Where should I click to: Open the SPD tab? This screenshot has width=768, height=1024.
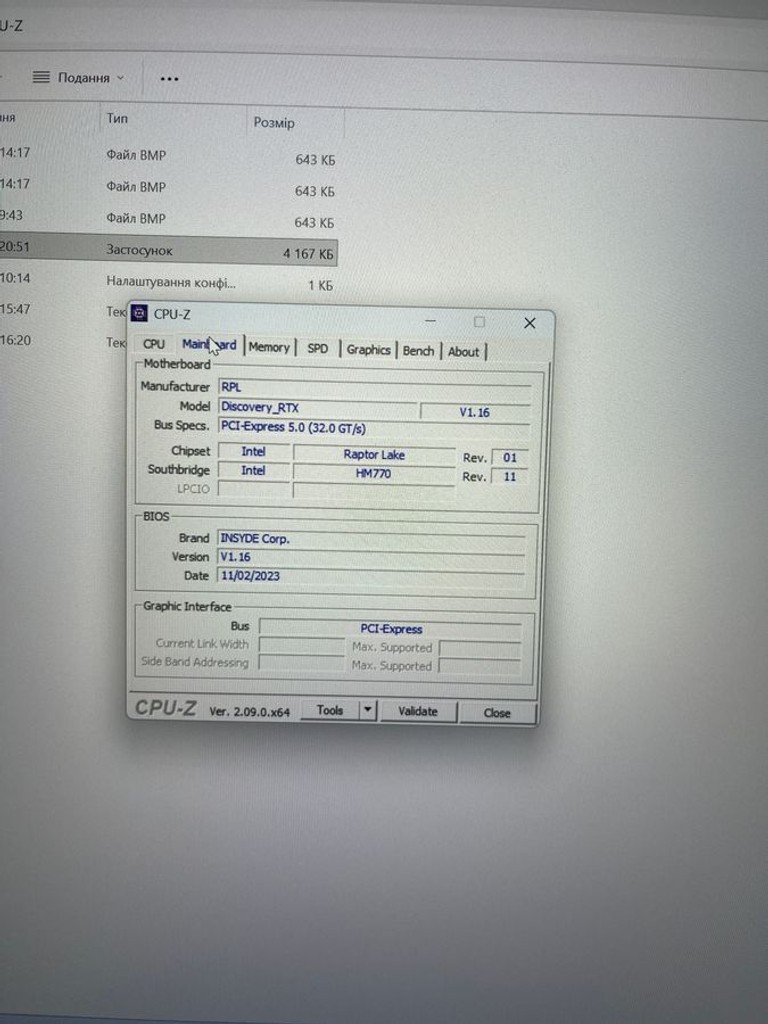(317, 348)
